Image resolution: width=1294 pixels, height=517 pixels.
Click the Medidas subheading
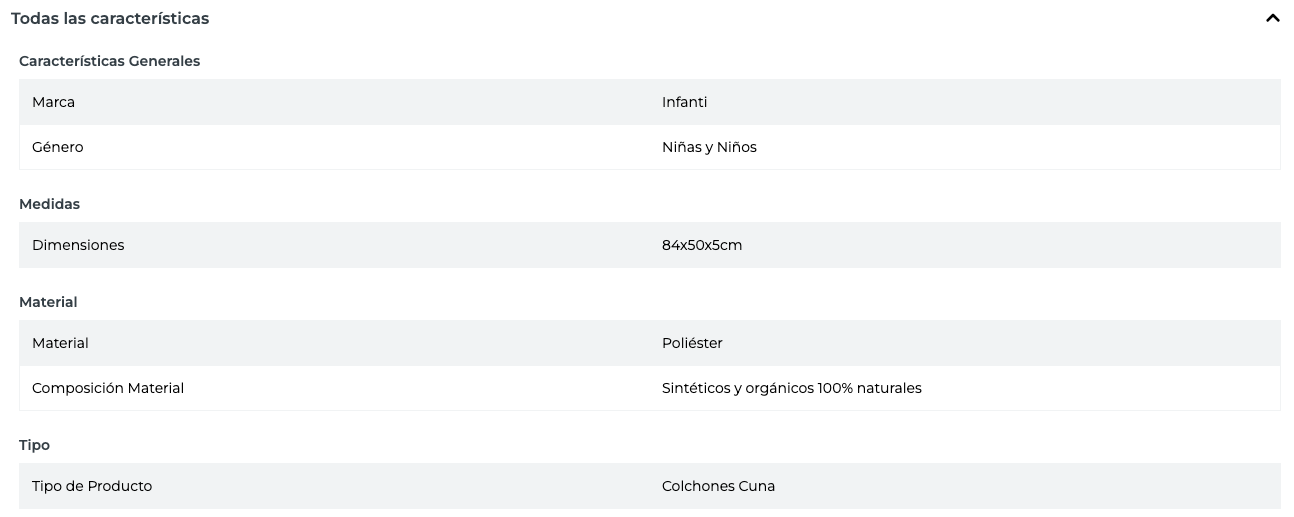(x=49, y=204)
